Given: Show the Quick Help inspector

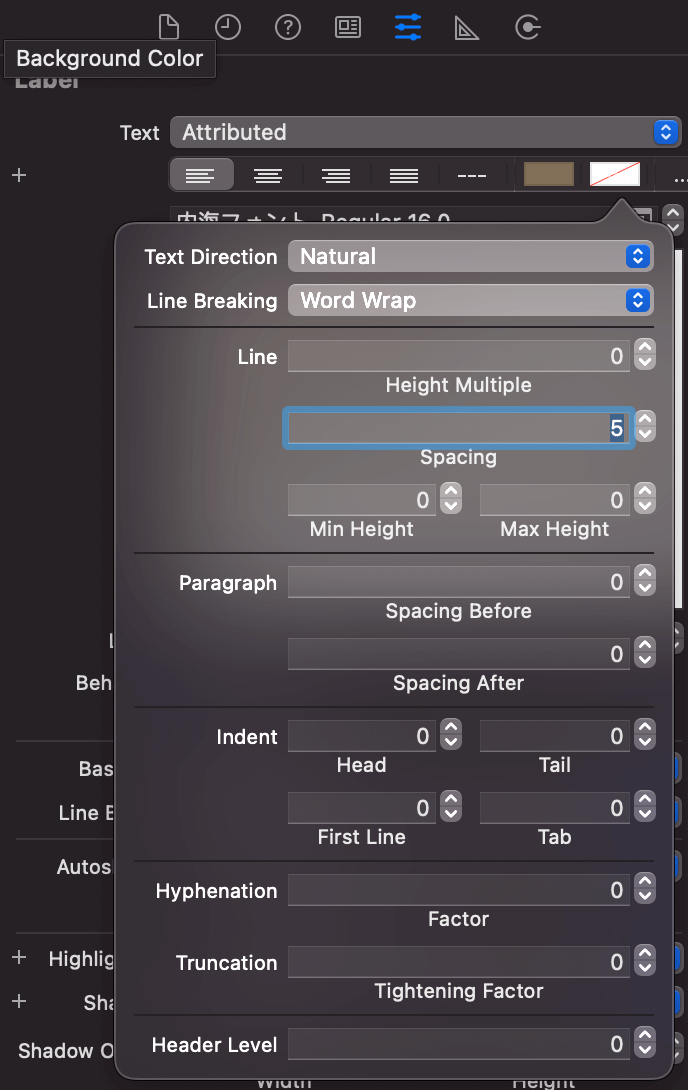Looking at the screenshot, I should (288, 27).
